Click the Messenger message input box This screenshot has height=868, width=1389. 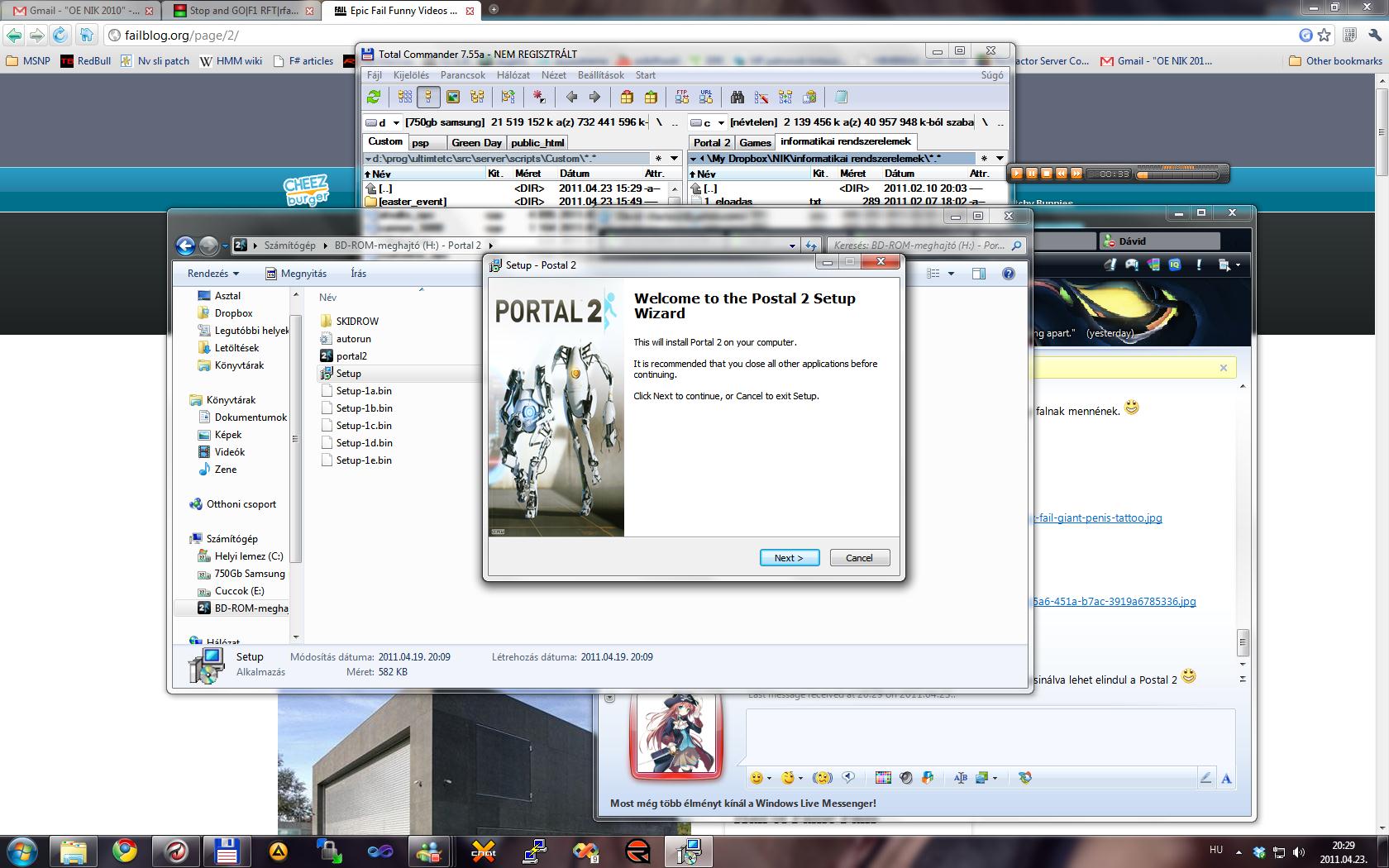(x=990, y=737)
